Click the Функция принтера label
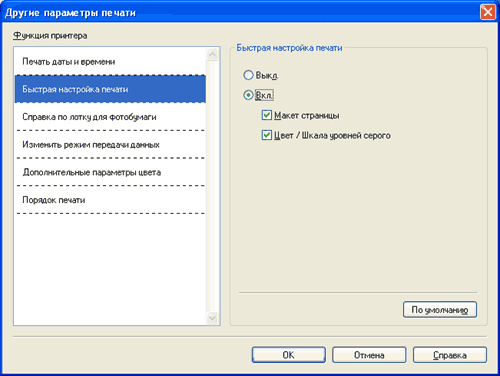 (x=50, y=36)
